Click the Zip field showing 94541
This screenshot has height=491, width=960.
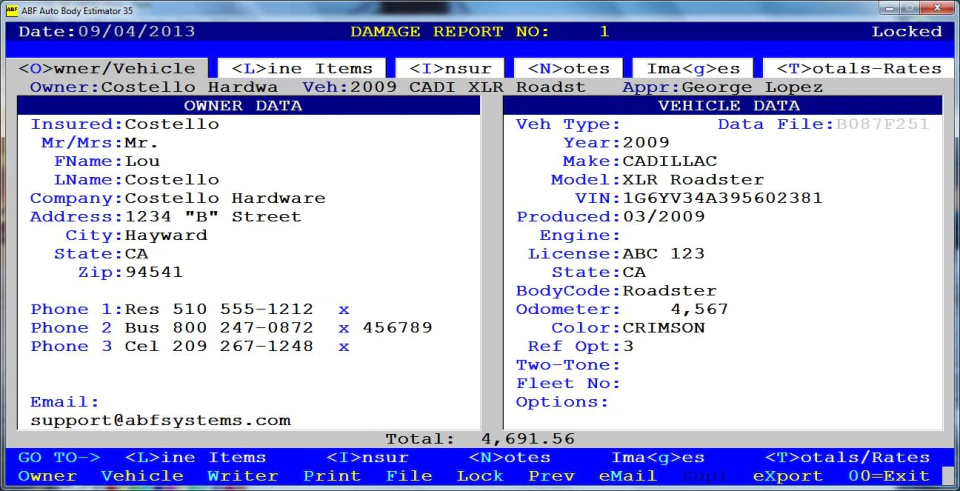point(154,272)
